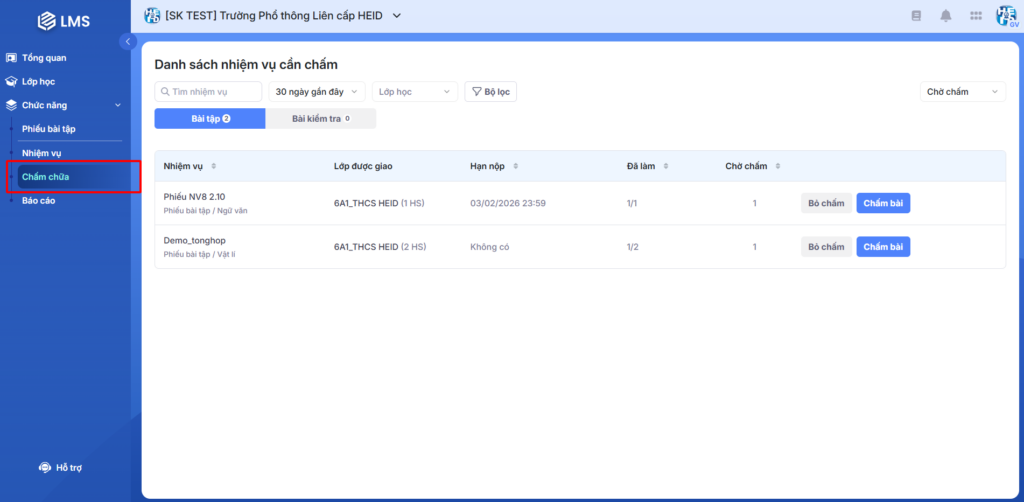Open notifications bell icon
This screenshot has height=502, width=1024.
(x=945, y=16)
